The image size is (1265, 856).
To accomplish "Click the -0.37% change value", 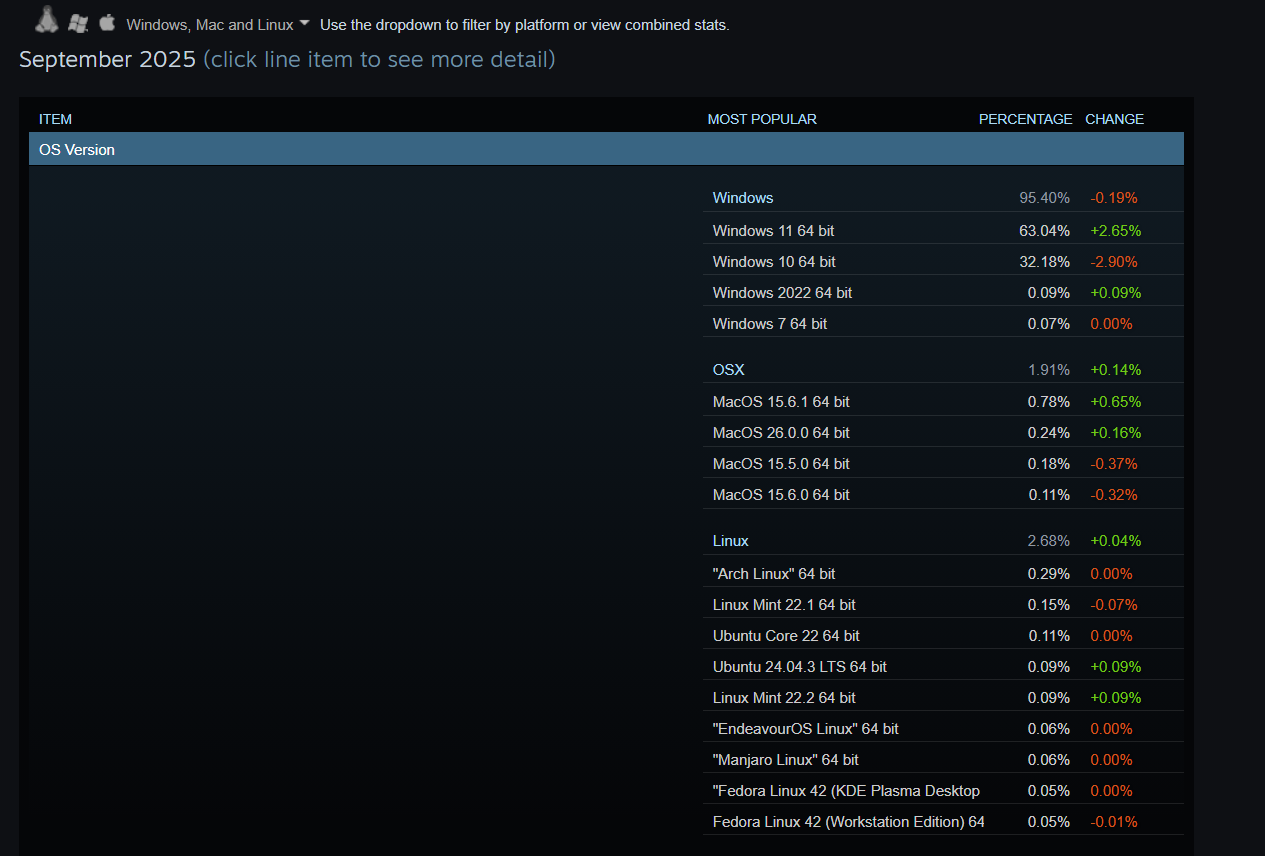I will click(x=1114, y=463).
